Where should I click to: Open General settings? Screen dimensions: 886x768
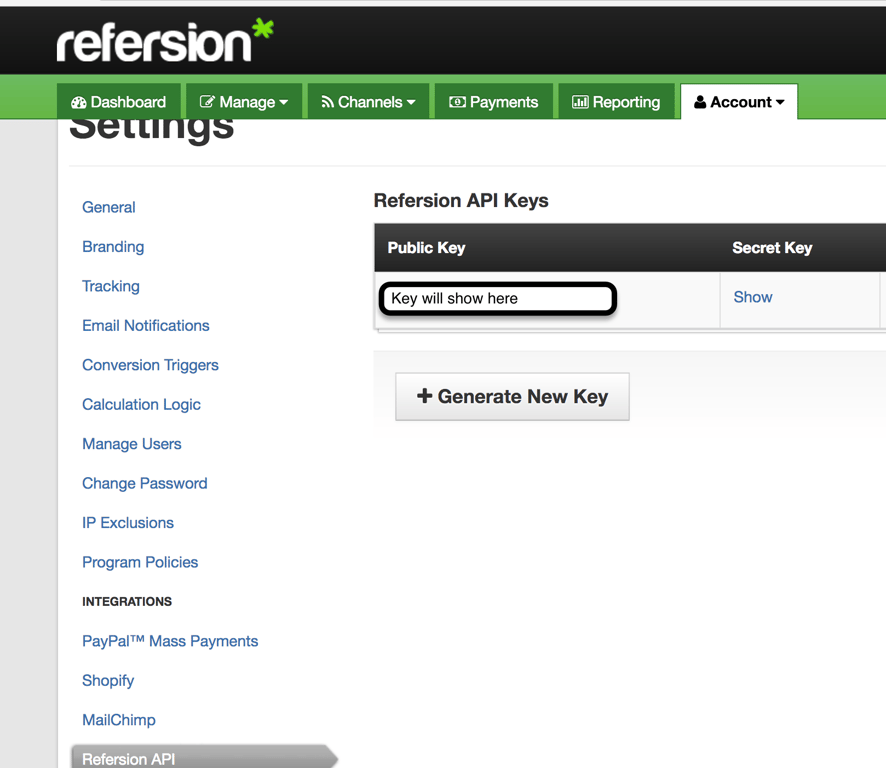tap(109, 207)
